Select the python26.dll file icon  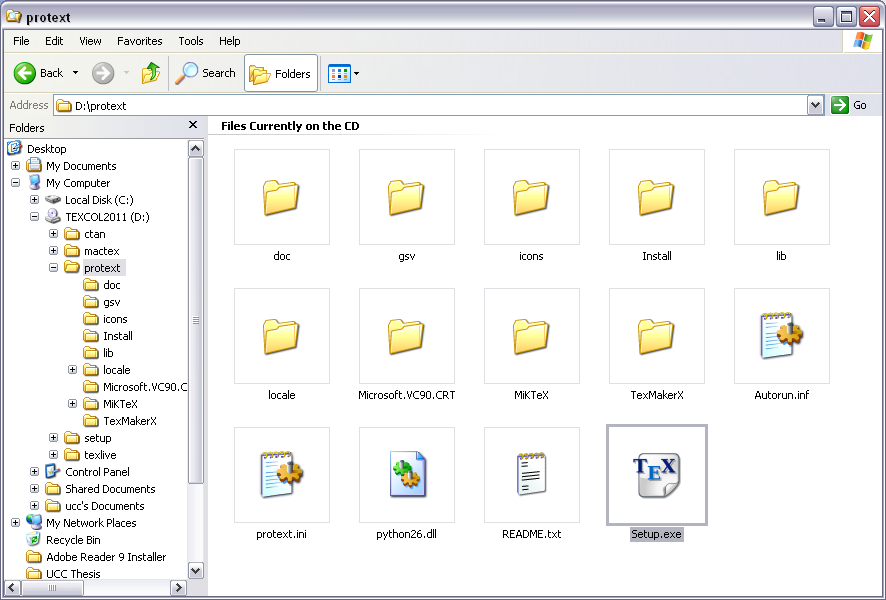[x=407, y=475]
